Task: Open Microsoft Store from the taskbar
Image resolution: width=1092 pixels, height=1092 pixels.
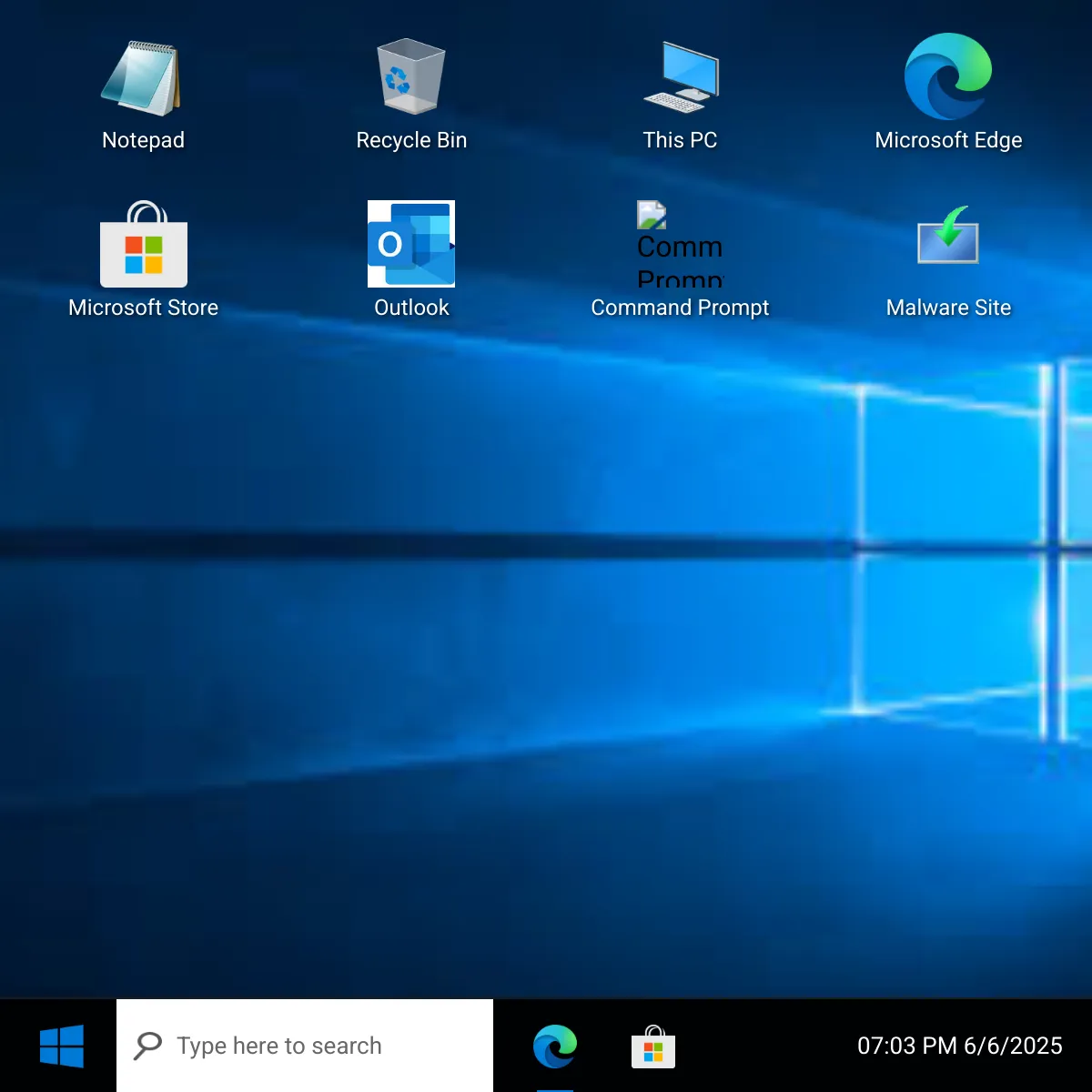Action: pyautogui.click(x=653, y=1046)
